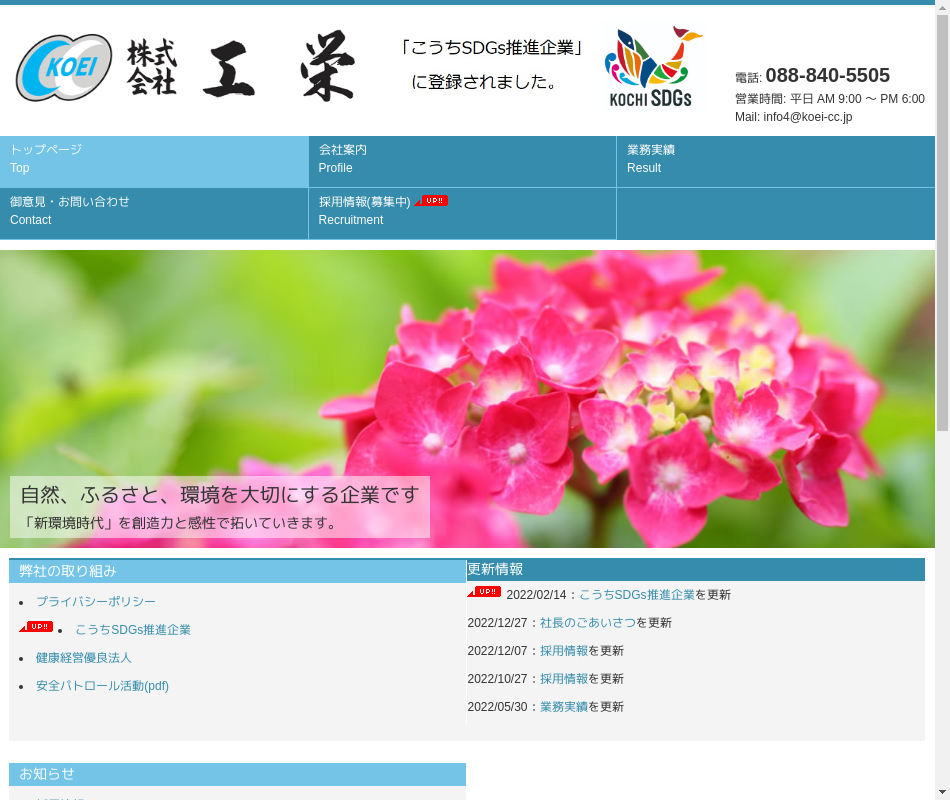Go to 業務実績 Result page
The image size is (950, 800).
(x=775, y=162)
